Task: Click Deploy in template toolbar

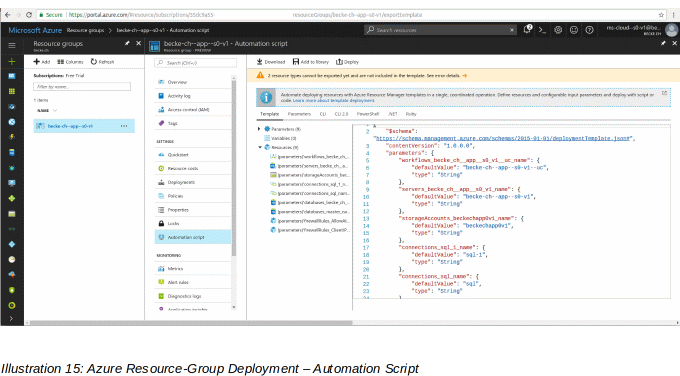Action: 347,62
